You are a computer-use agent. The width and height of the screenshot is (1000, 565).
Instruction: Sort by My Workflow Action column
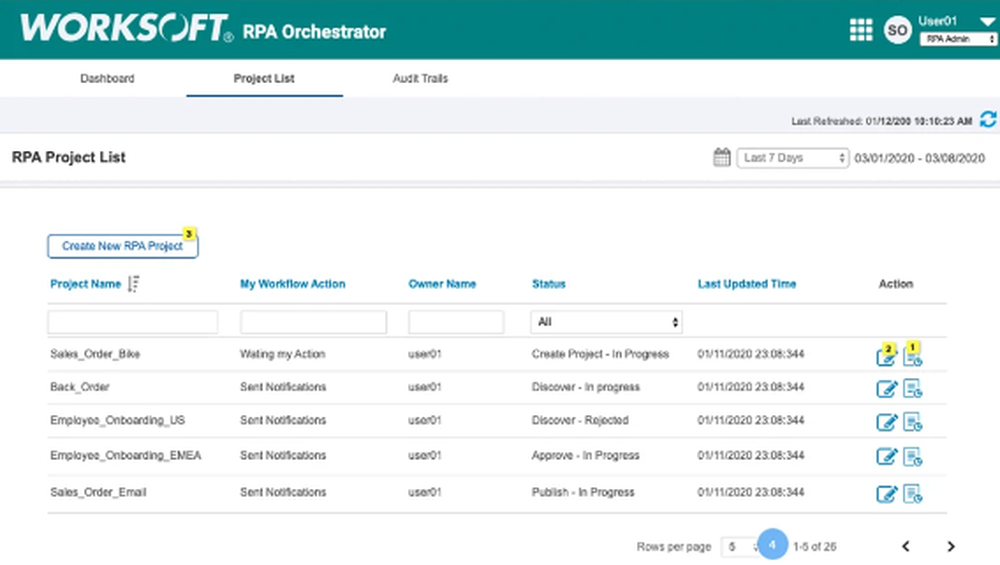(293, 284)
